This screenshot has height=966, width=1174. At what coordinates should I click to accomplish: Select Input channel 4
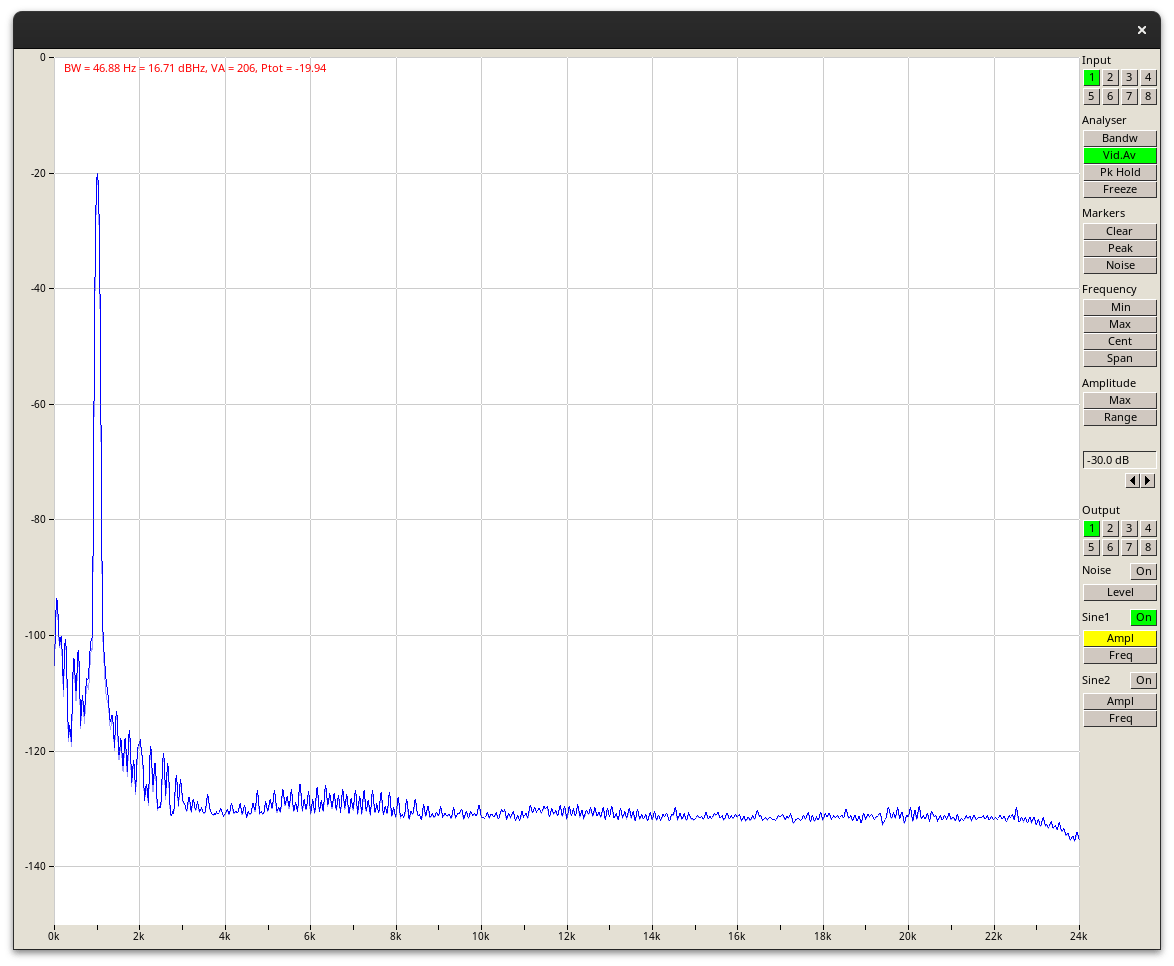coord(1148,77)
